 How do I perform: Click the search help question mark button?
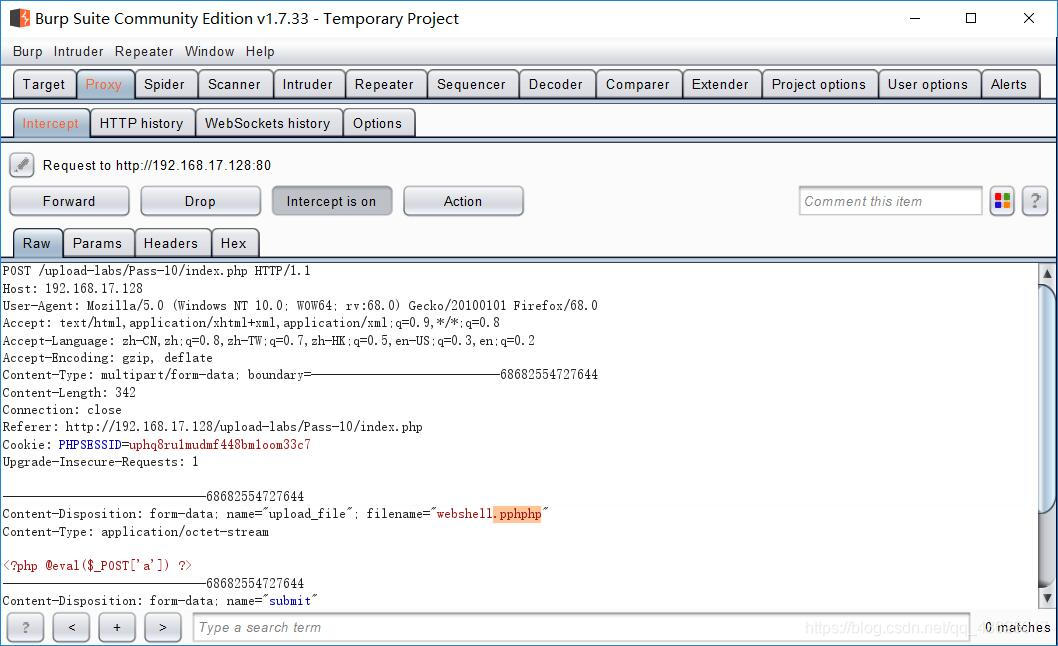pos(26,627)
